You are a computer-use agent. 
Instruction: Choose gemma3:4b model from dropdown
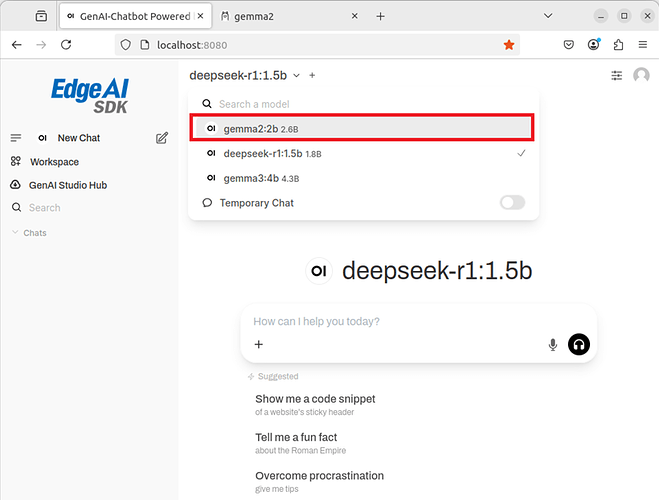(362, 178)
